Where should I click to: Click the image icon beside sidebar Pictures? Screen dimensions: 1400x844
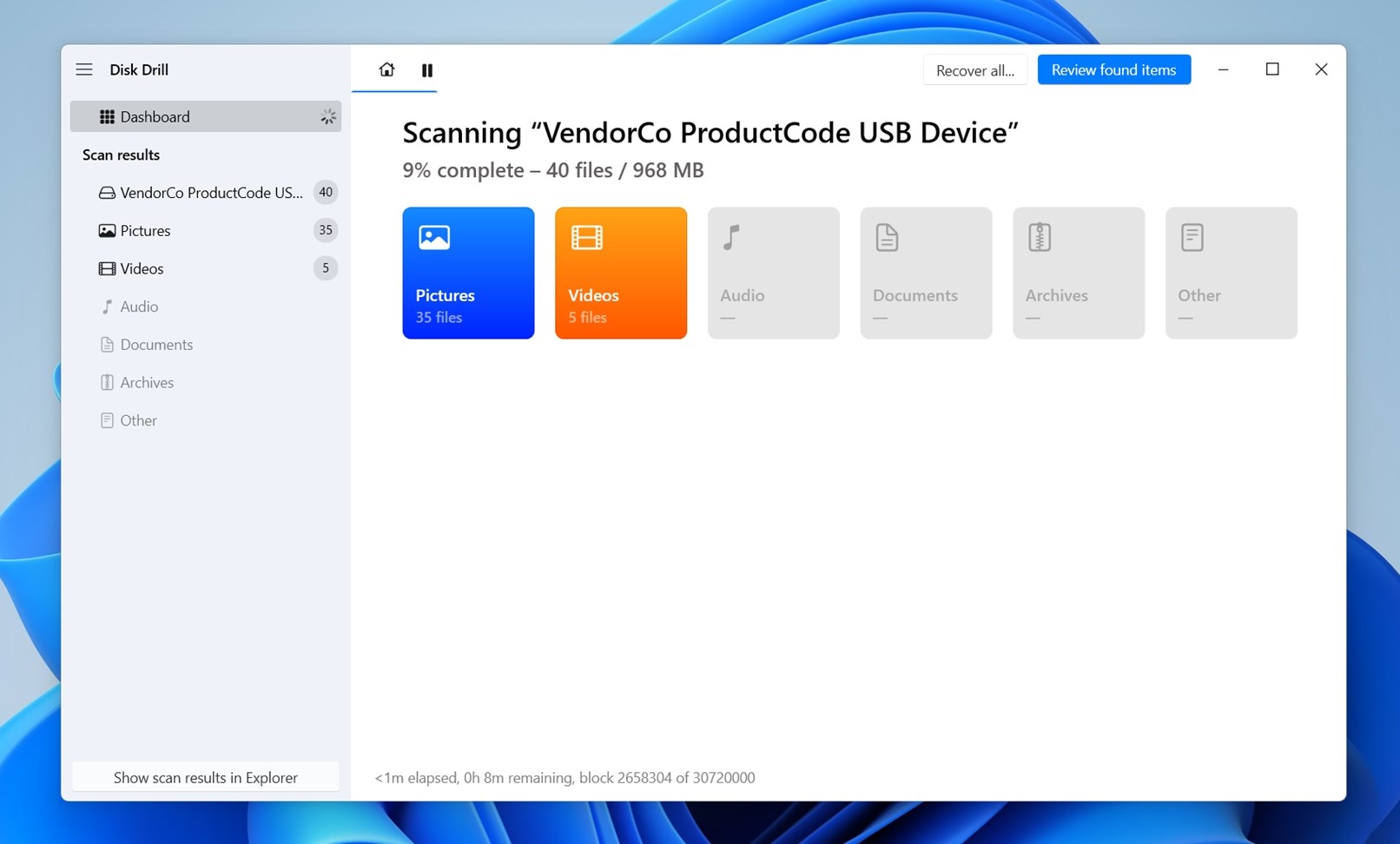pyautogui.click(x=107, y=230)
